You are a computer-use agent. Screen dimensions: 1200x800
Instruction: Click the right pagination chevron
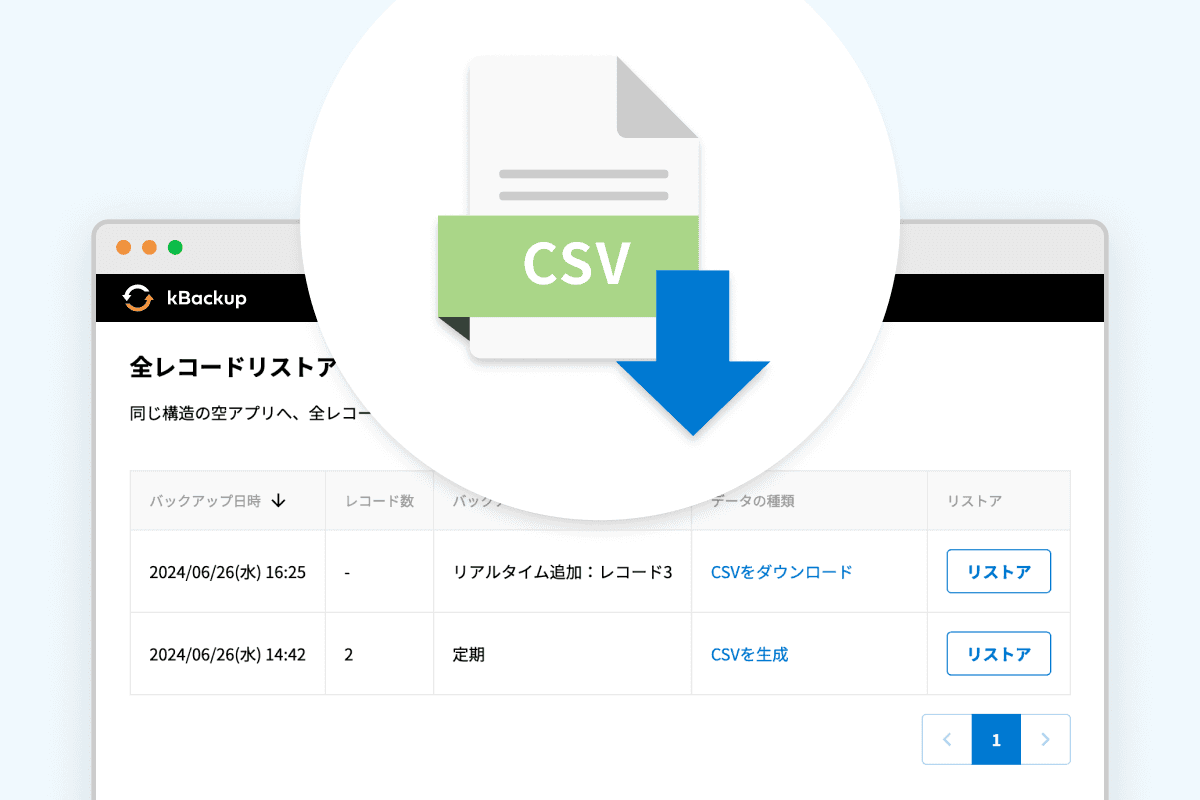(1046, 739)
